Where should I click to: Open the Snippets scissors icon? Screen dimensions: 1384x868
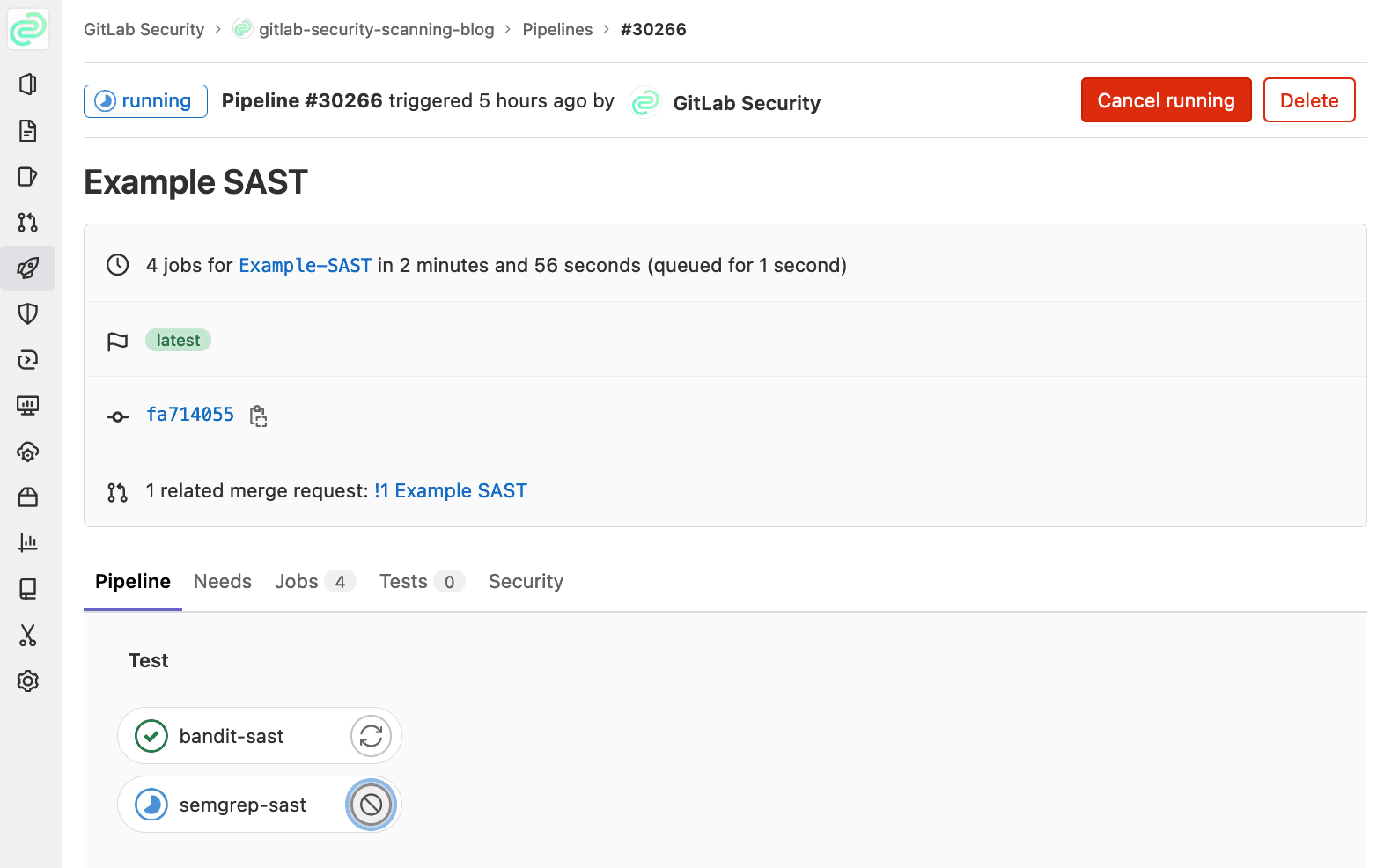[x=28, y=636]
